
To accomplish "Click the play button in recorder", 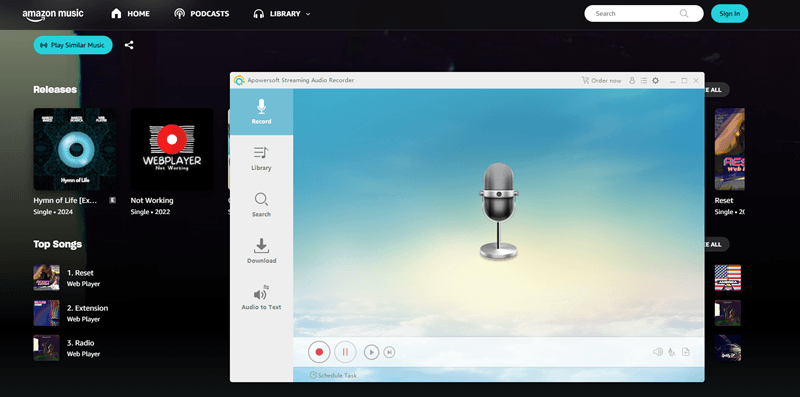I will click(371, 352).
